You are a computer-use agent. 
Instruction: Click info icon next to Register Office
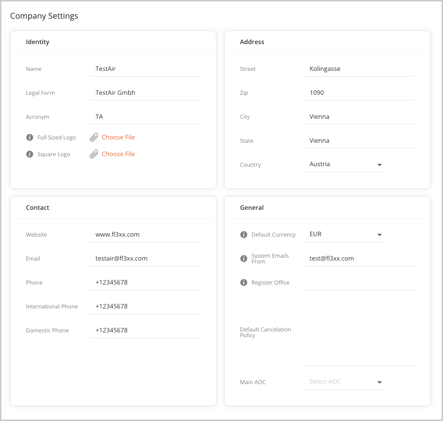(x=244, y=282)
